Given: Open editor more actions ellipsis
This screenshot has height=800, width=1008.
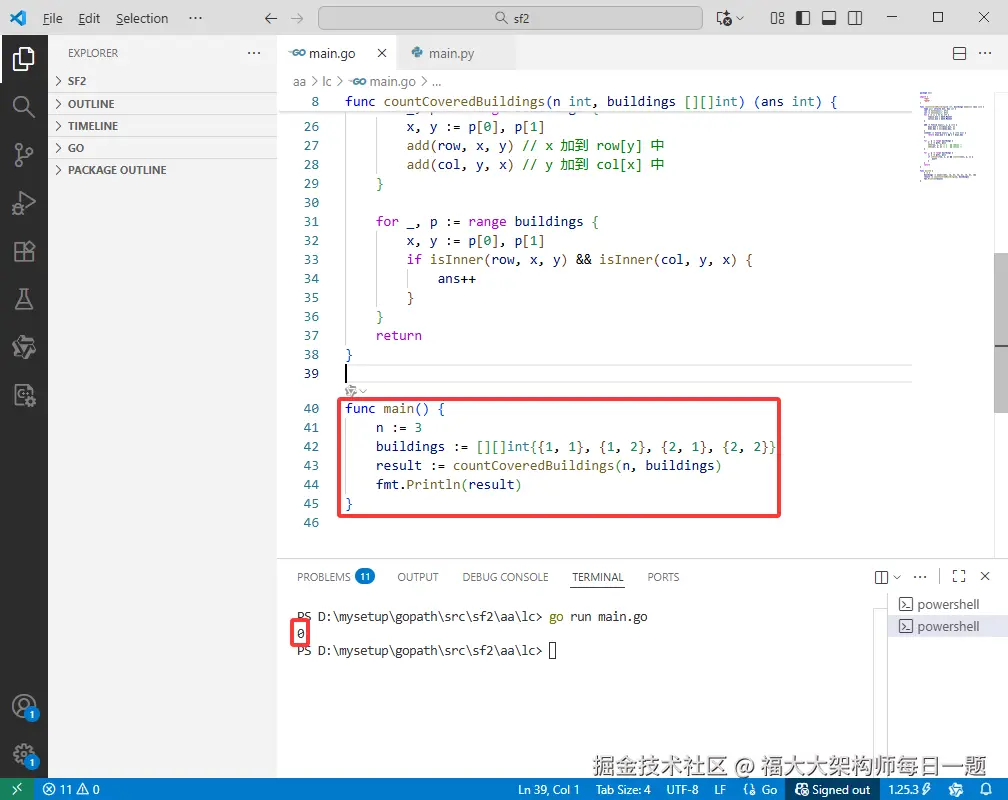Looking at the screenshot, I should [x=985, y=53].
